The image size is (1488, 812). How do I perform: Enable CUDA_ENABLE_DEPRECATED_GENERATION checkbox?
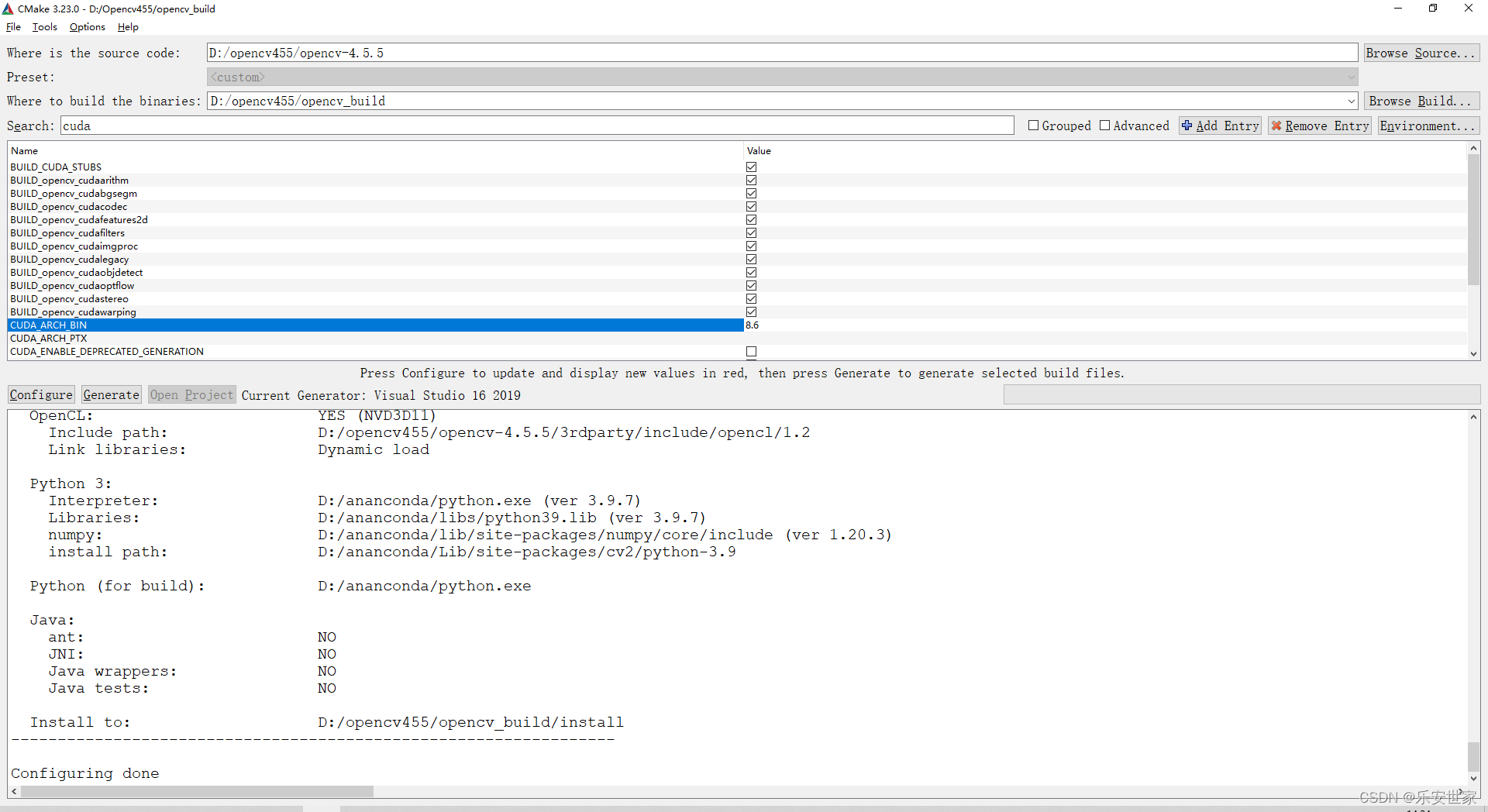(751, 352)
